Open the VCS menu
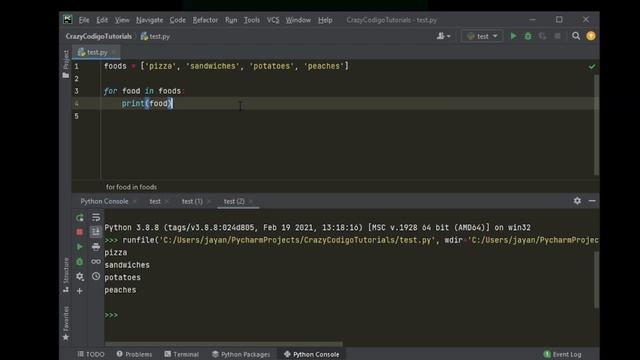The width and height of the screenshot is (640, 360). coord(273,20)
